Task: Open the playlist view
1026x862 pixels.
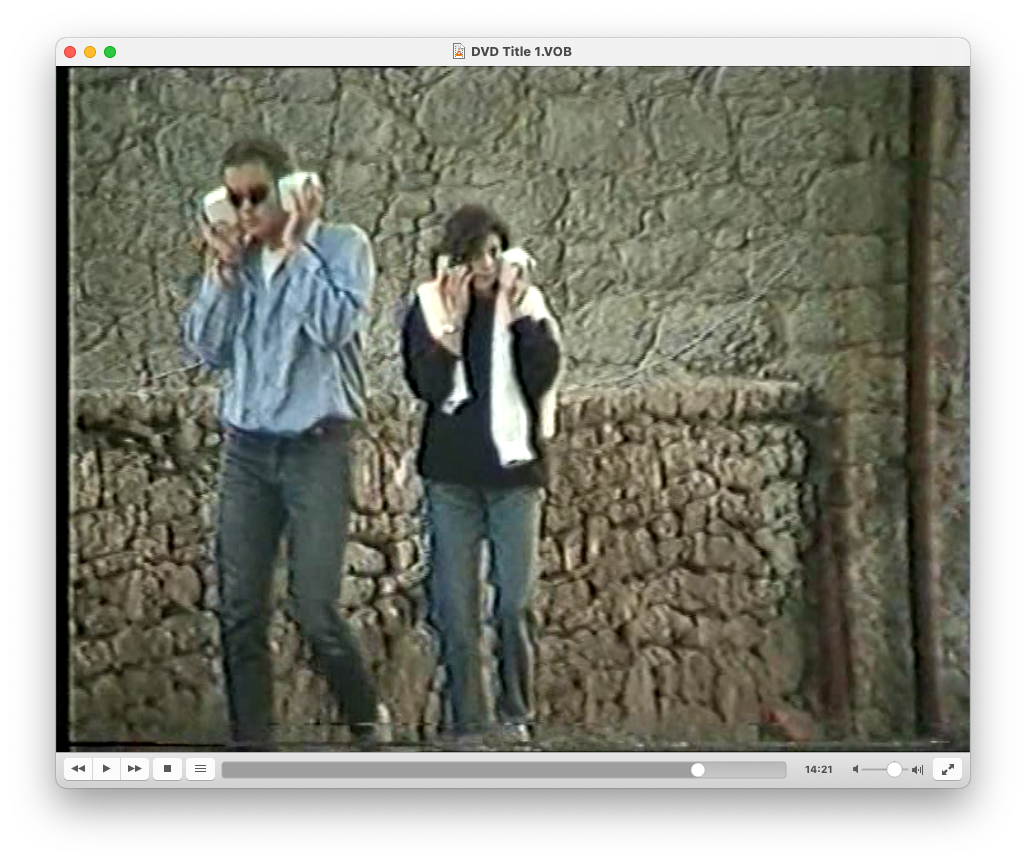Action: point(200,769)
